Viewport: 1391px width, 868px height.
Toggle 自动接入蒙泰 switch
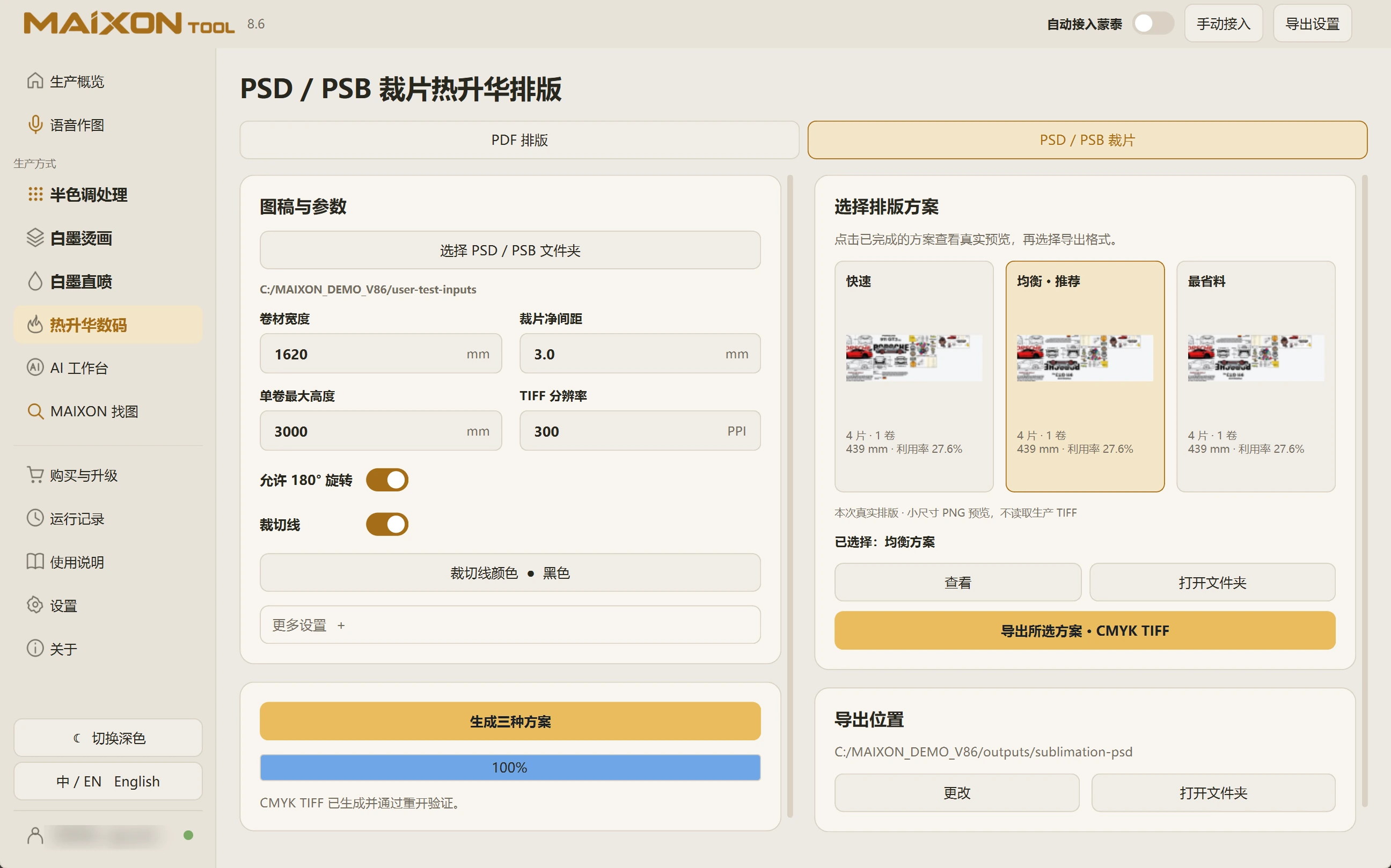click(x=1153, y=24)
